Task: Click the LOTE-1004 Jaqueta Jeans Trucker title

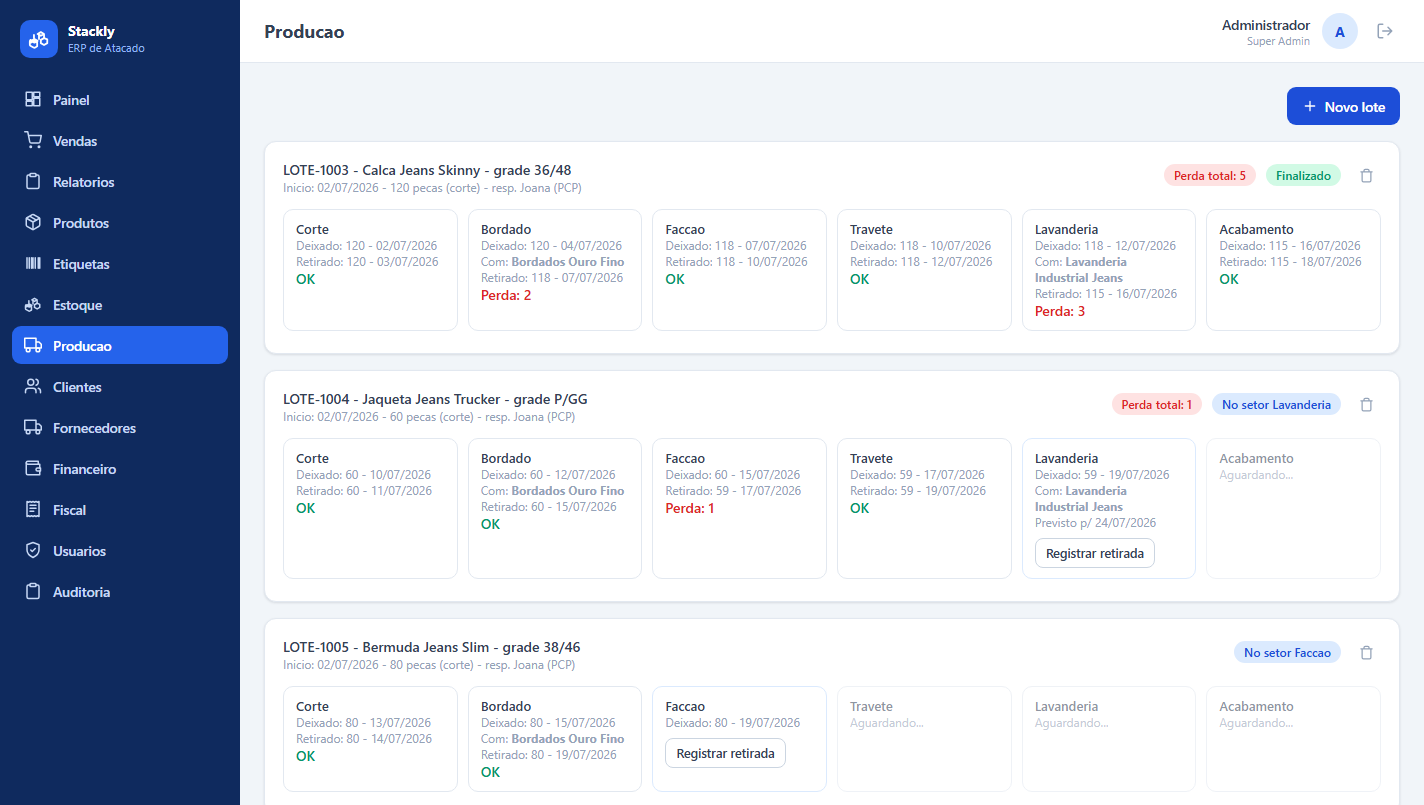Action: [435, 399]
